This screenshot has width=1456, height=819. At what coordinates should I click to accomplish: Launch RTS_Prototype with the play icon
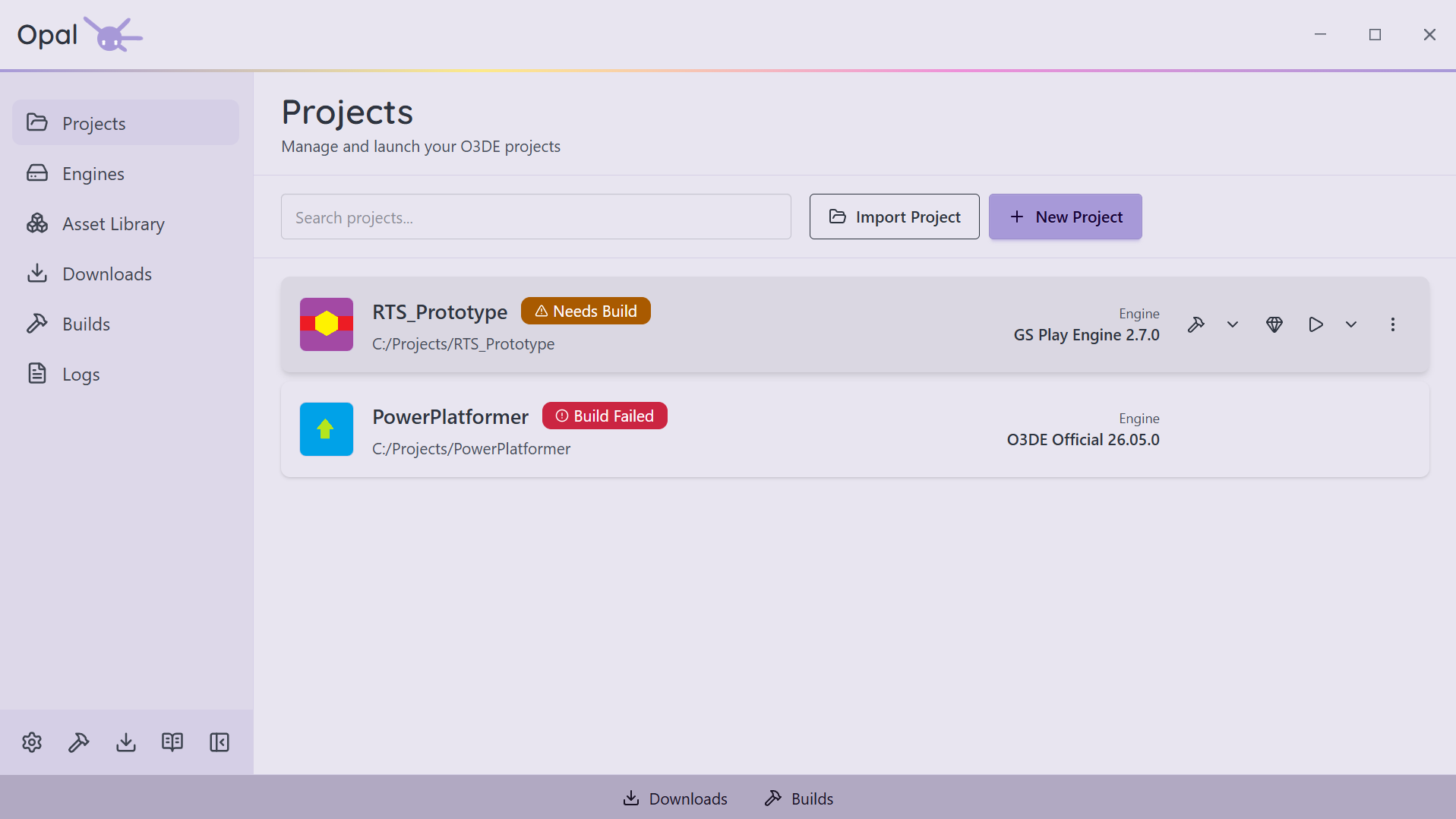tap(1315, 324)
